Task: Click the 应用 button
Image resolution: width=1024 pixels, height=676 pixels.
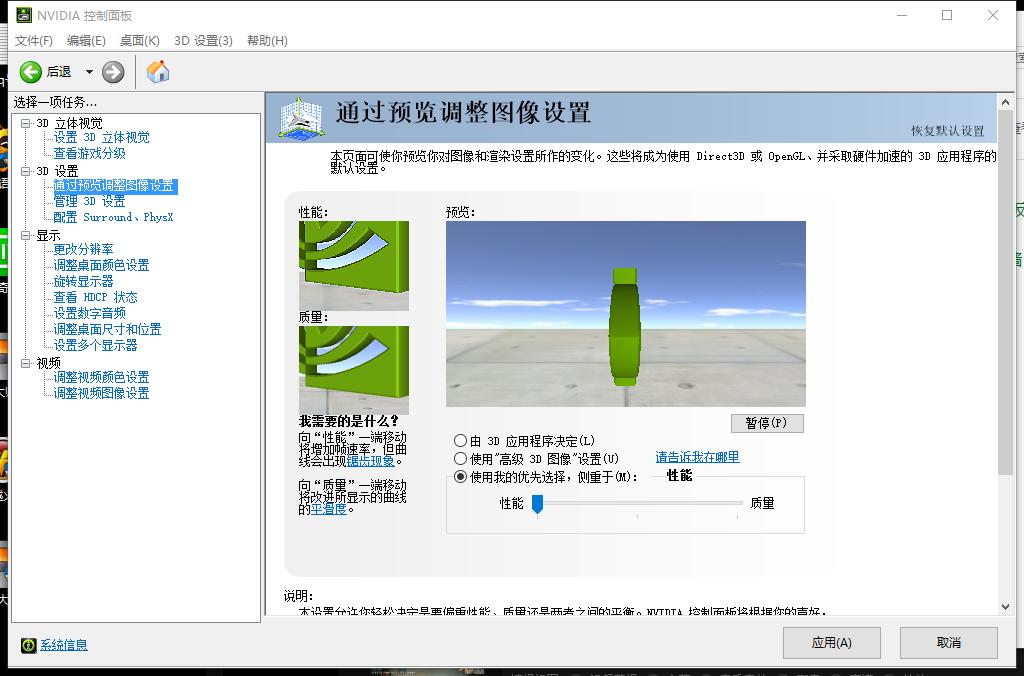Action: click(831, 643)
